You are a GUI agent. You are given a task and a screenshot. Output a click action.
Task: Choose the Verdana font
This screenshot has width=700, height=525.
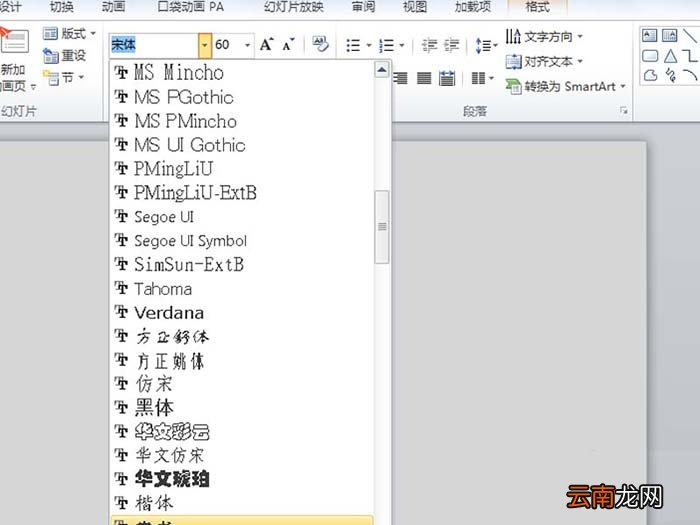(x=242, y=312)
